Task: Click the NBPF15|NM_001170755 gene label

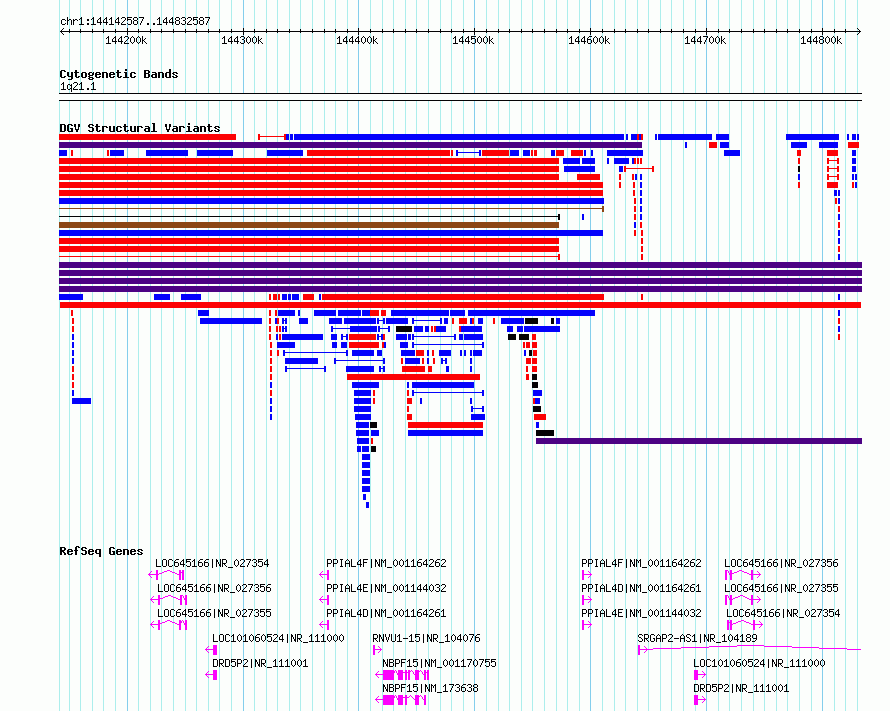Action: (x=439, y=663)
